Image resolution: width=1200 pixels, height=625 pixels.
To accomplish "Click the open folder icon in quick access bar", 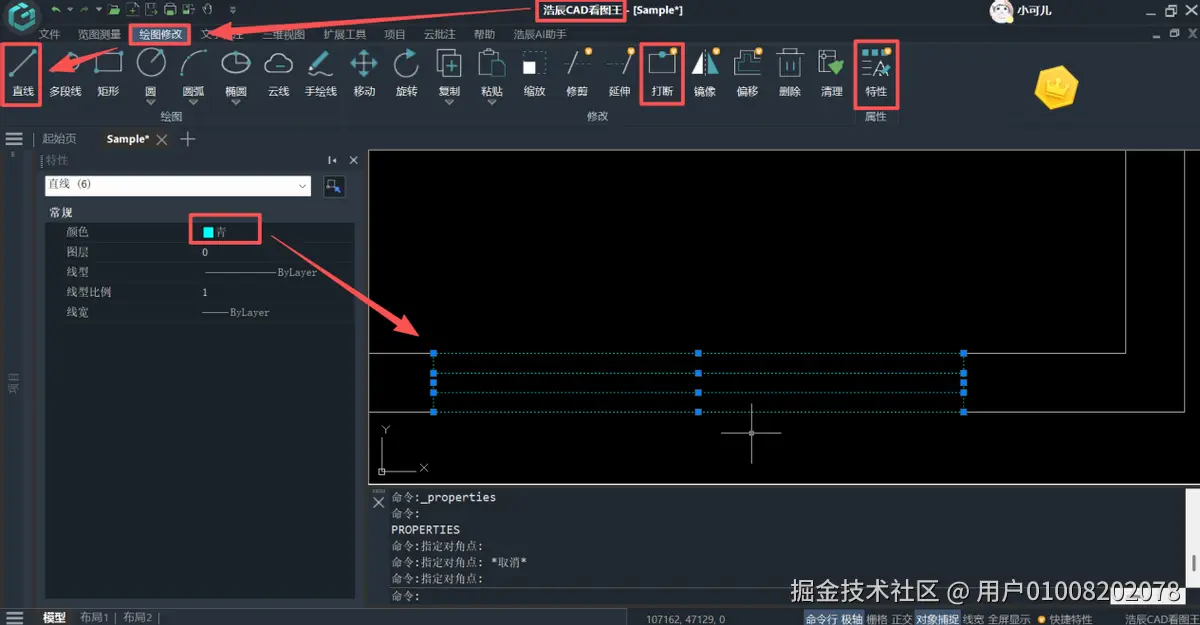I will pyautogui.click(x=116, y=9).
